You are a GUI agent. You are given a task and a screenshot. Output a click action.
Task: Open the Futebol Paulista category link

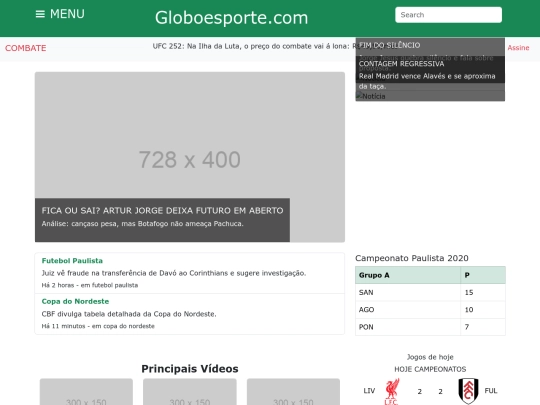72,261
